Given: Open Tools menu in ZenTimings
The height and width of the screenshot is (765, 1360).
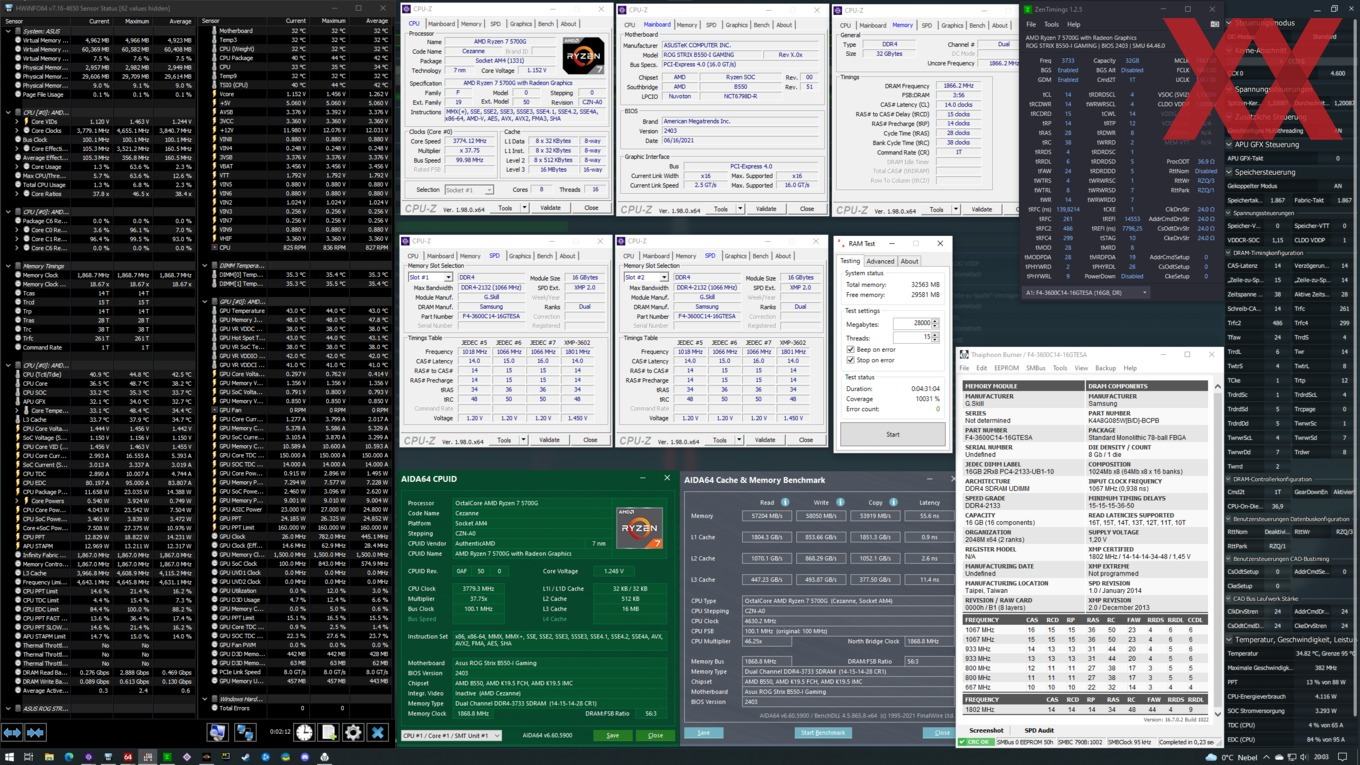Looking at the screenshot, I should point(1051,24).
